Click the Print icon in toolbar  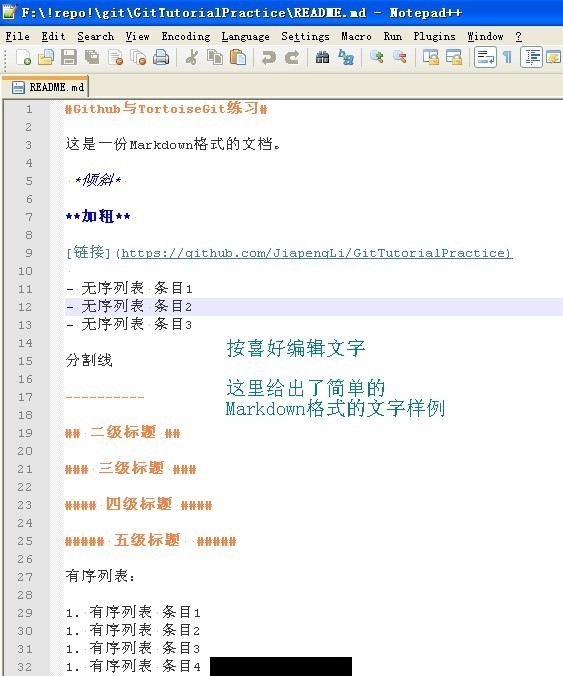[x=161, y=57]
